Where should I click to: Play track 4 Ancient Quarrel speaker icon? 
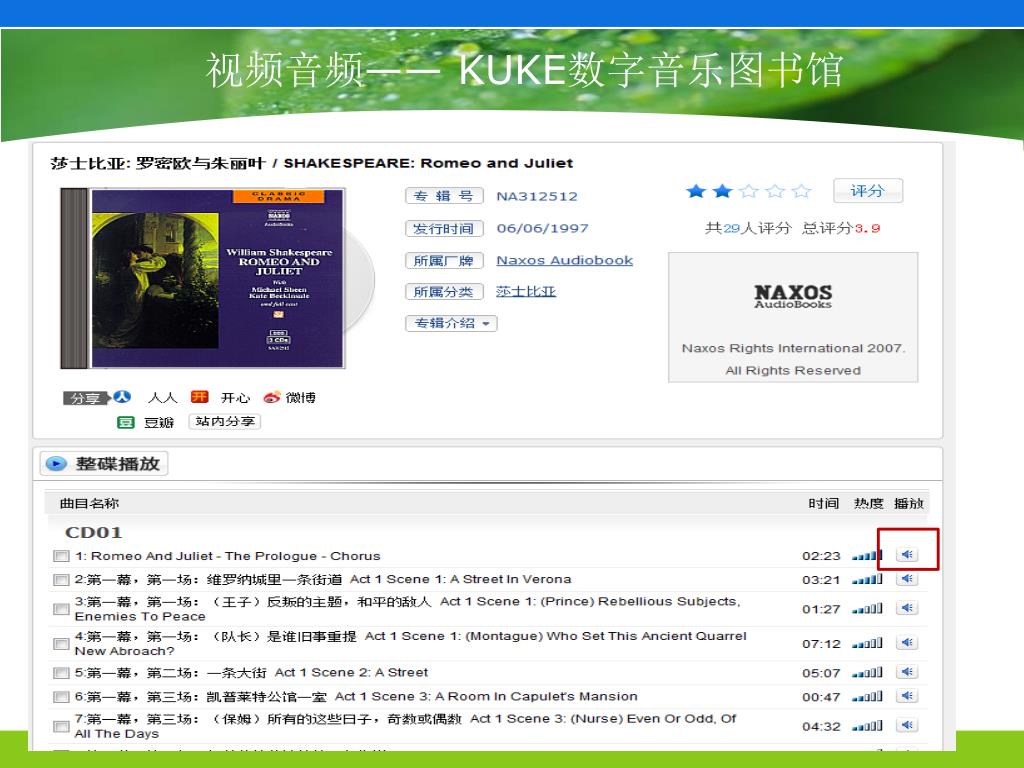(907, 643)
